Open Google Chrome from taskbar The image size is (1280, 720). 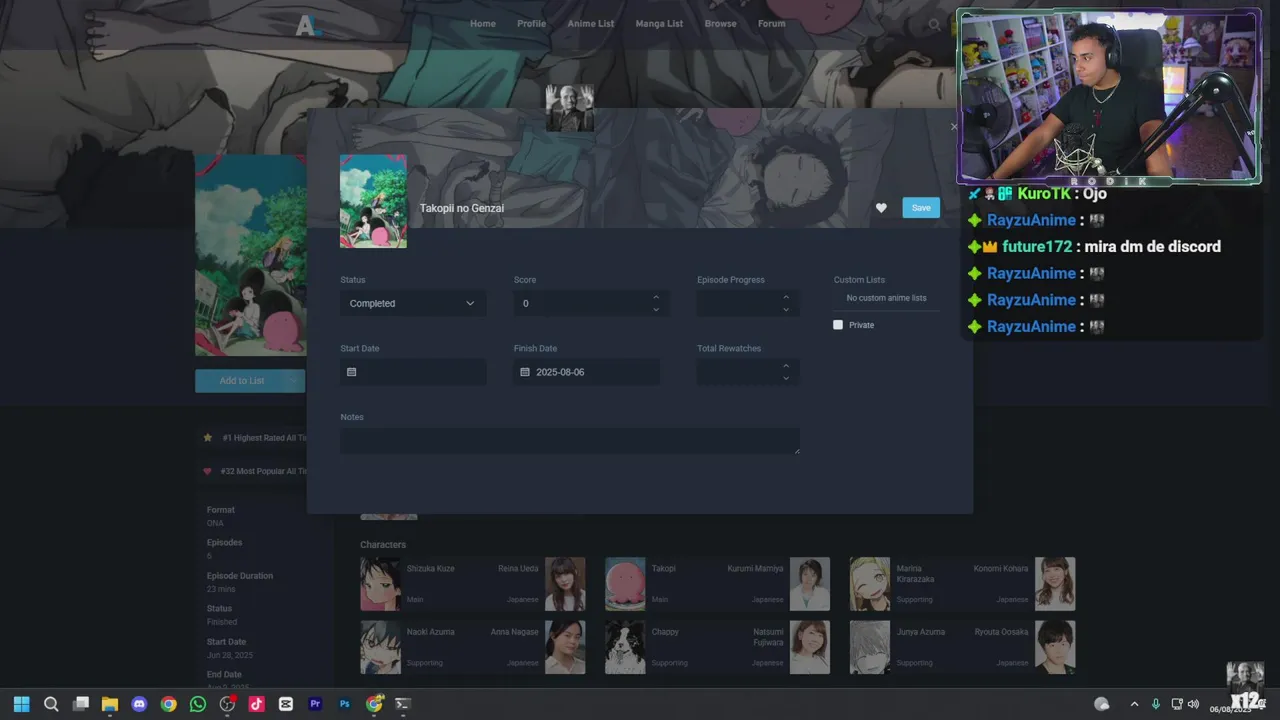tap(169, 704)
